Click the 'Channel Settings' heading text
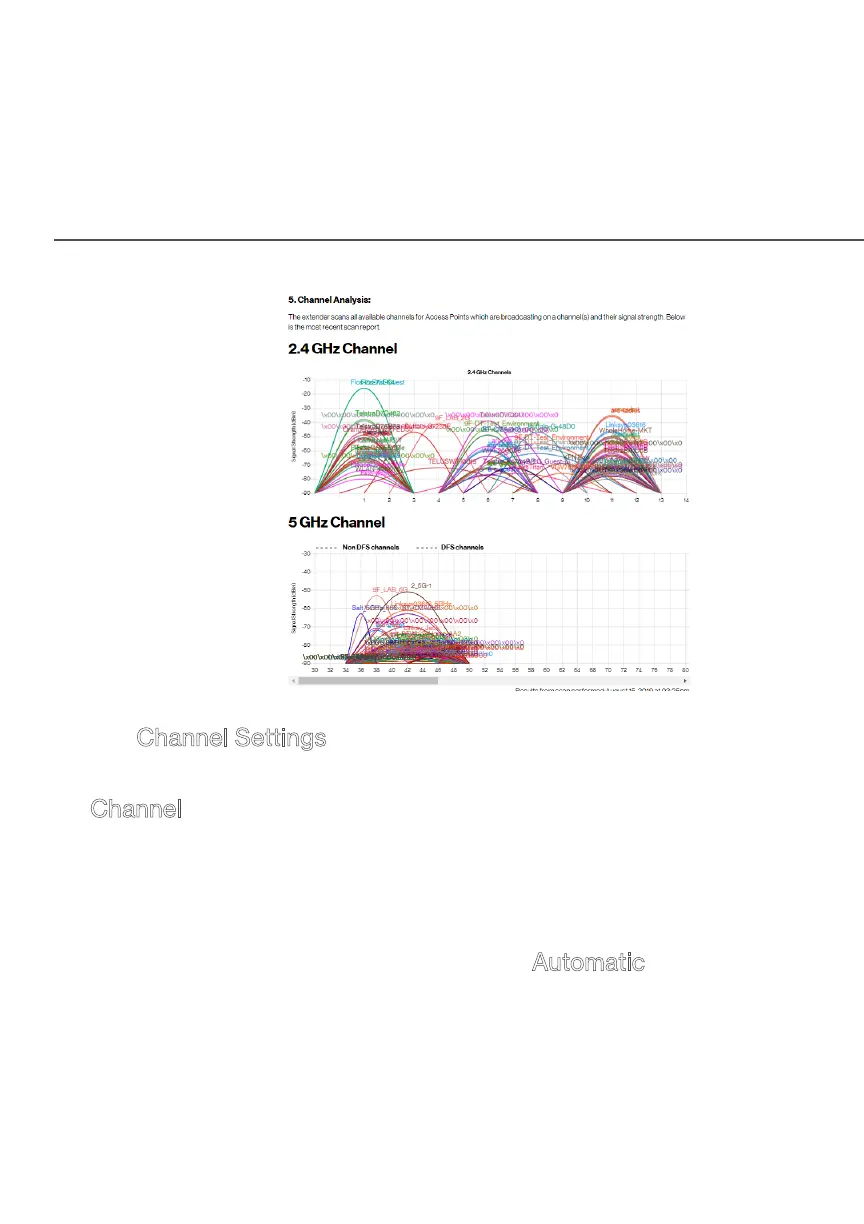 pyautogui.click(x=231, y=738)
